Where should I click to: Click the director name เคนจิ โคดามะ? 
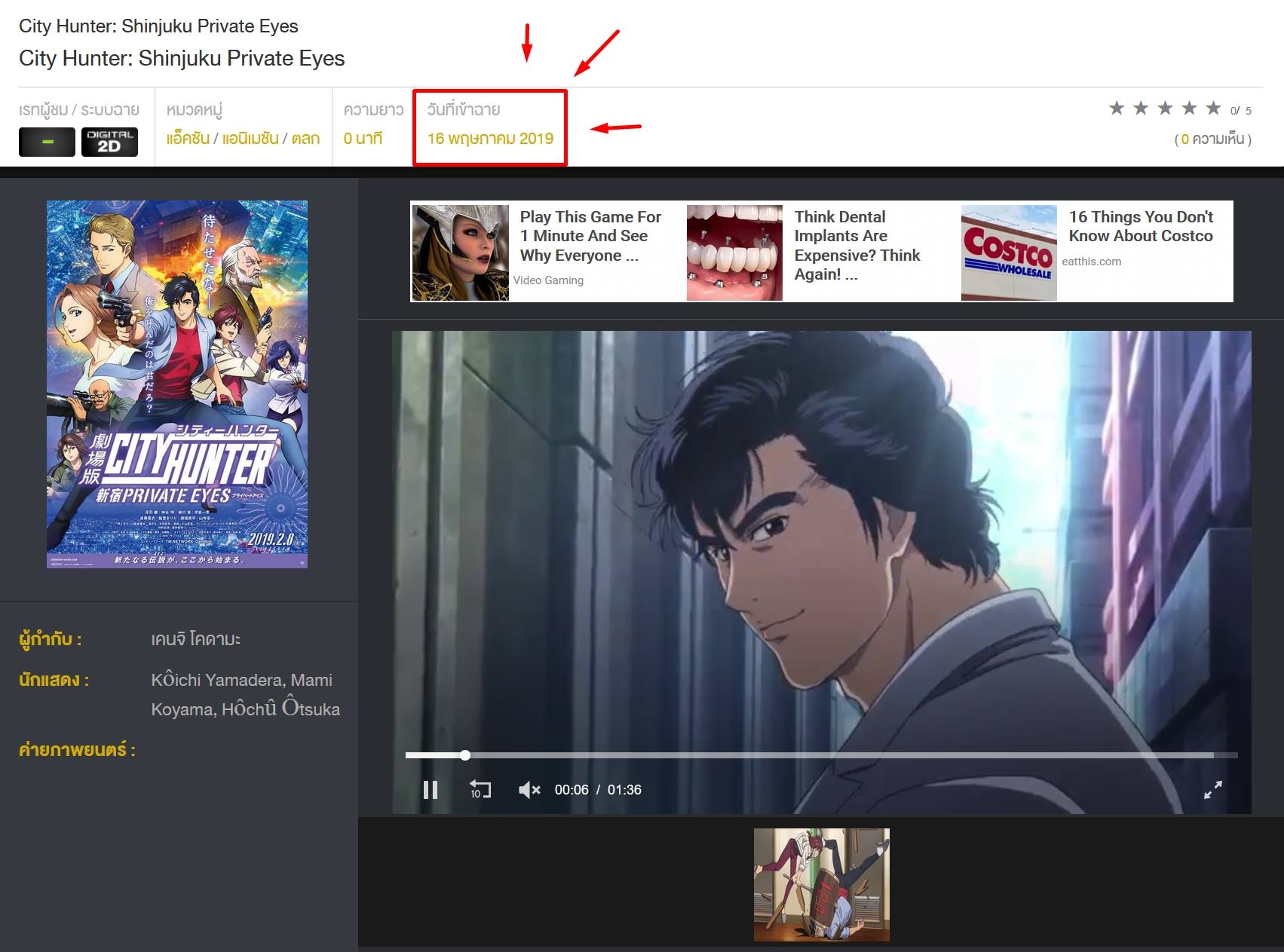196,639
